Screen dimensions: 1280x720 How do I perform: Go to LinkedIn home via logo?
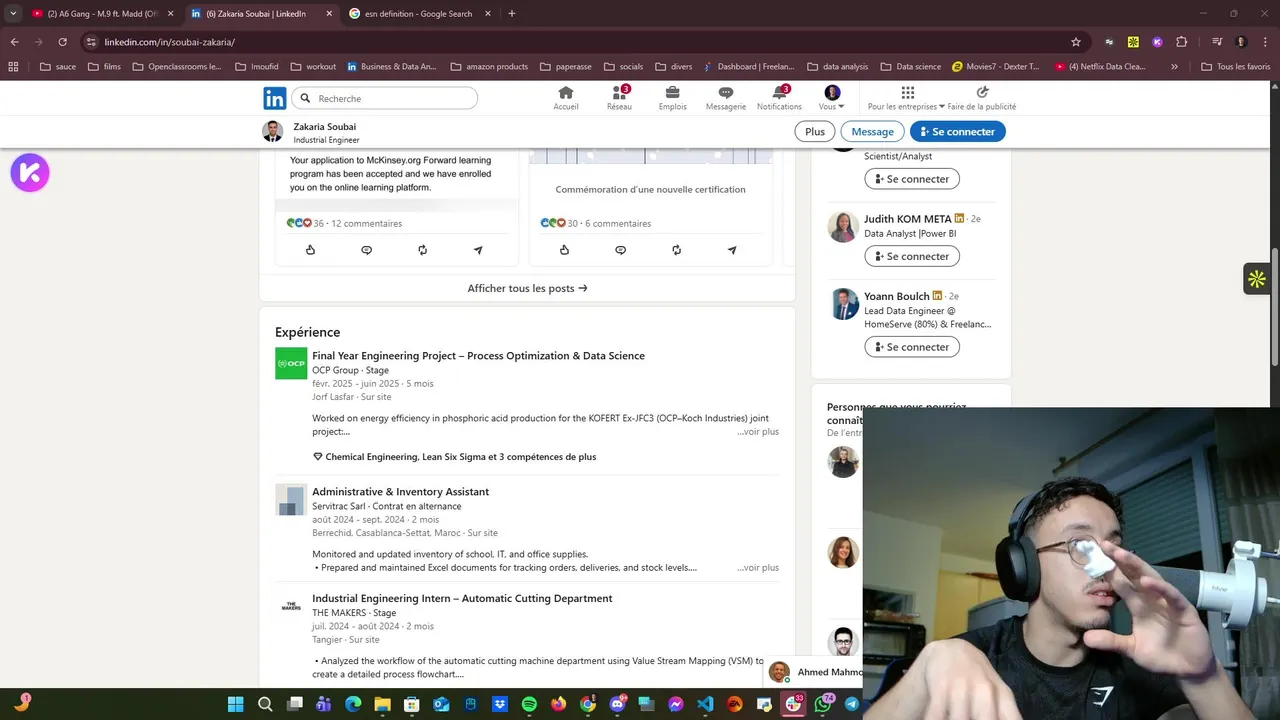pos(274,98)
